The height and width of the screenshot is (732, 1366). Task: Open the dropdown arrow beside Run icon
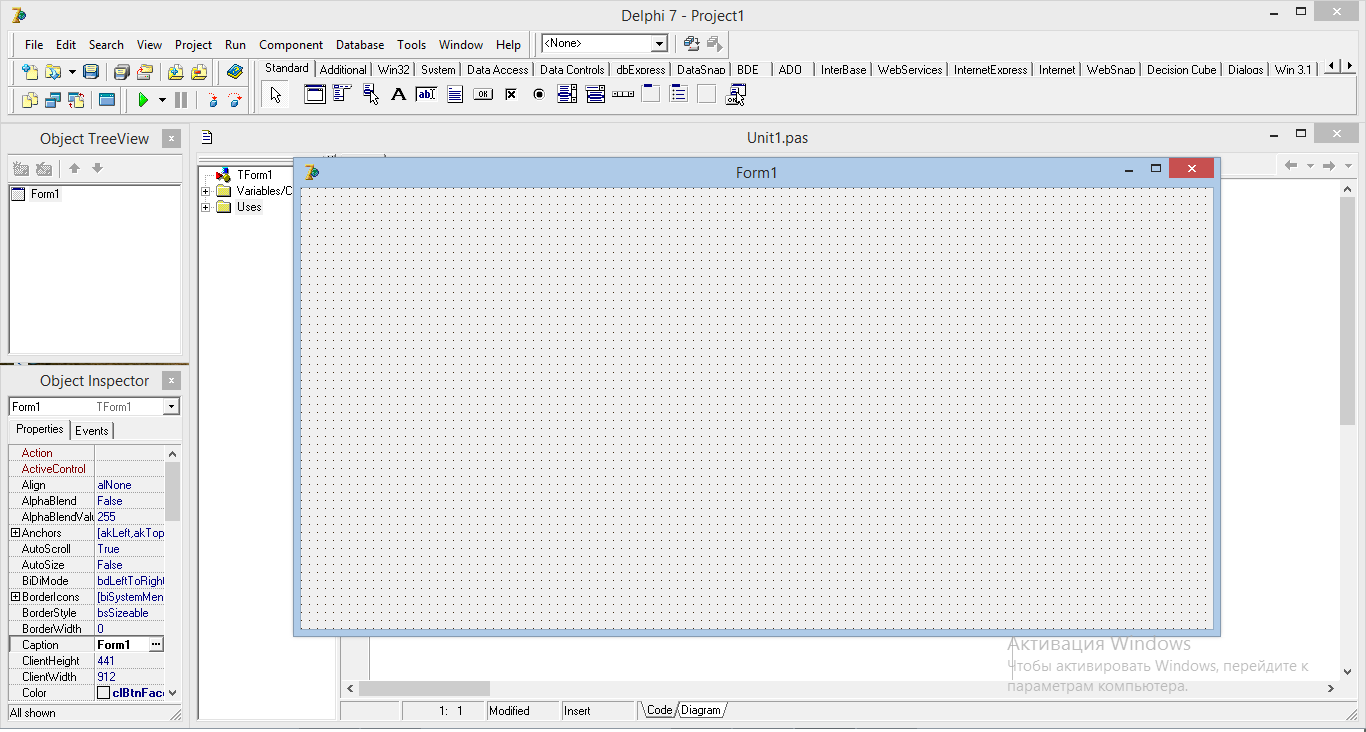tap(162, 100)
